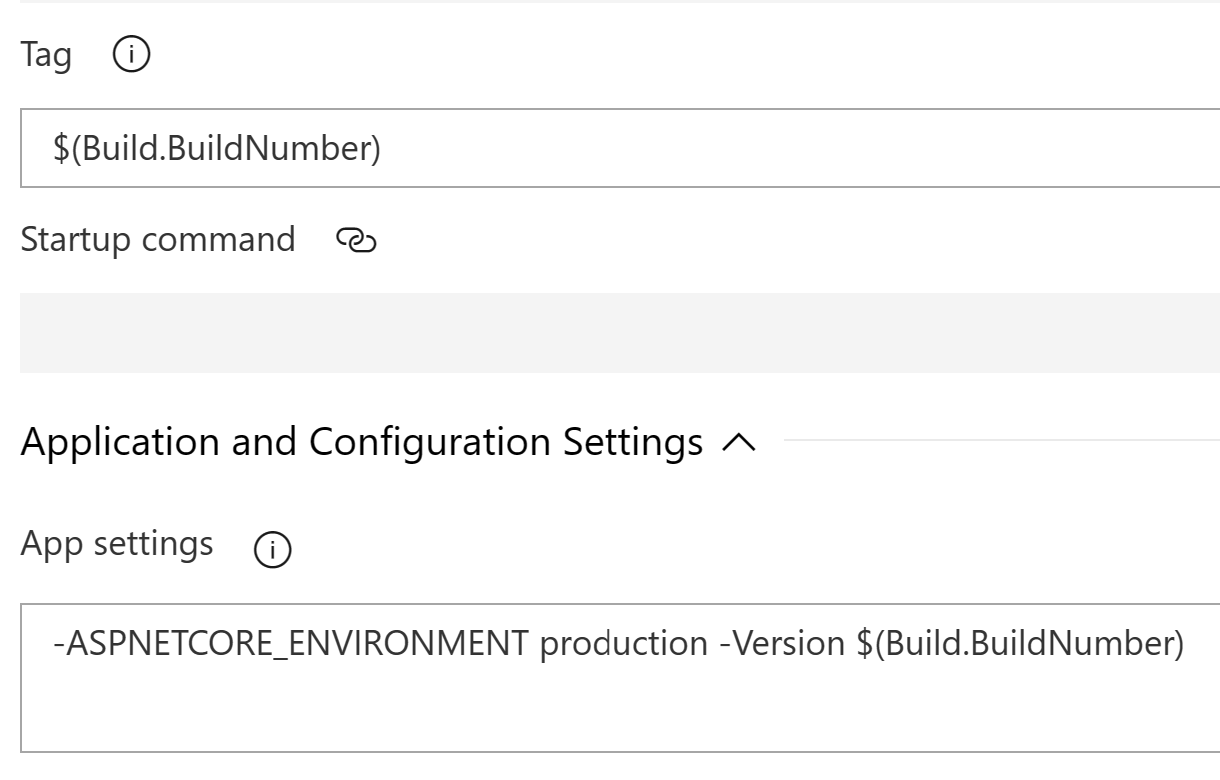
Task: Click the grey Startup command field
Action: point(620,333)
